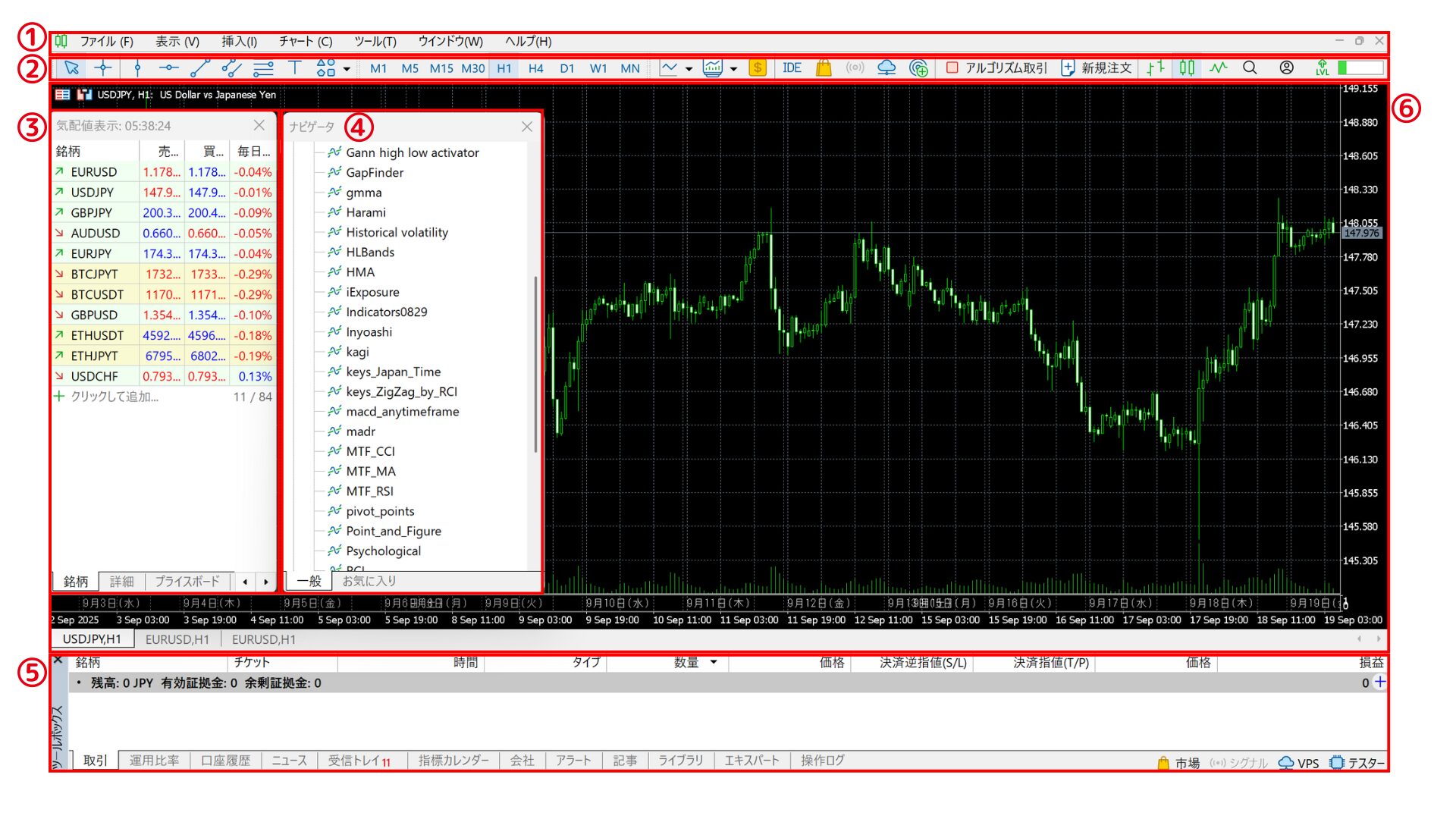
Task: Toggle the Algo Trading button
Action: tap(996, 68)
